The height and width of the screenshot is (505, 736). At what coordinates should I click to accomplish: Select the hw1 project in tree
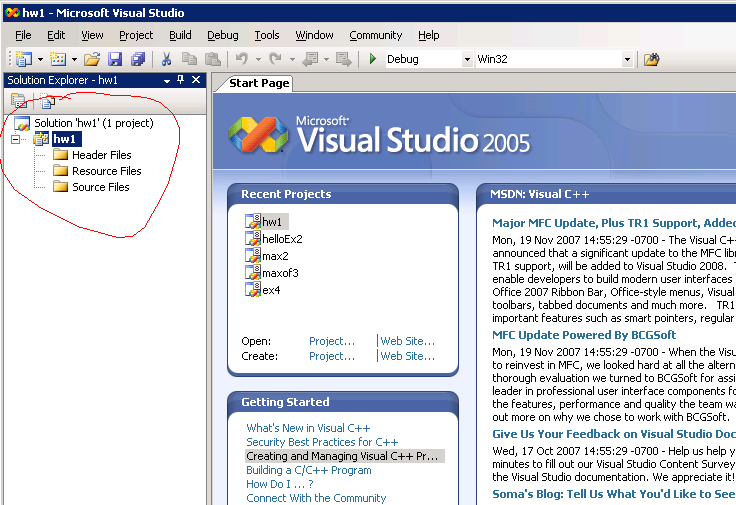pos(66,139)
